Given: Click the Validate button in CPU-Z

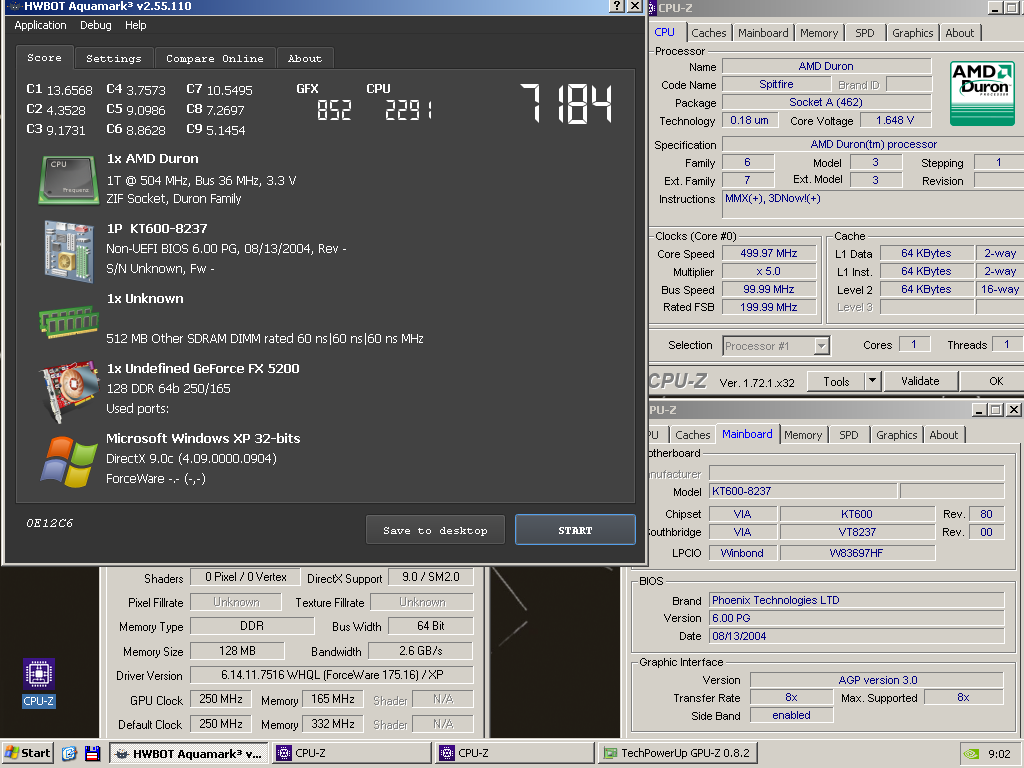Looking at the screenshot, I should click(x=920, y=381).
